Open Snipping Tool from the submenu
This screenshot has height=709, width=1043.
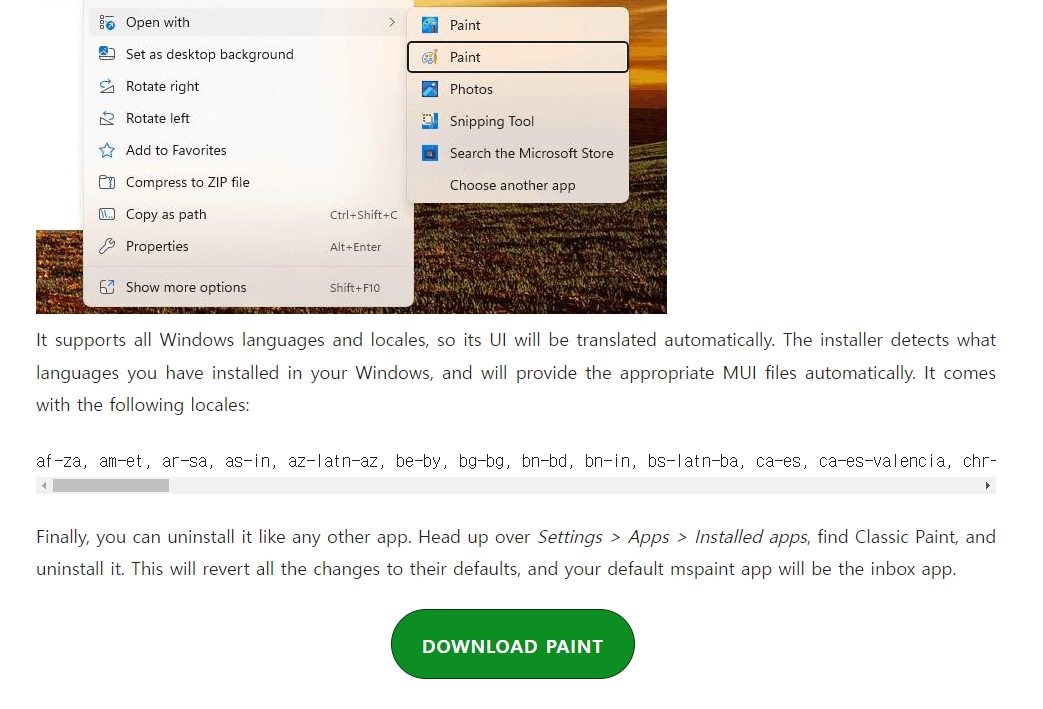(518, 121)
